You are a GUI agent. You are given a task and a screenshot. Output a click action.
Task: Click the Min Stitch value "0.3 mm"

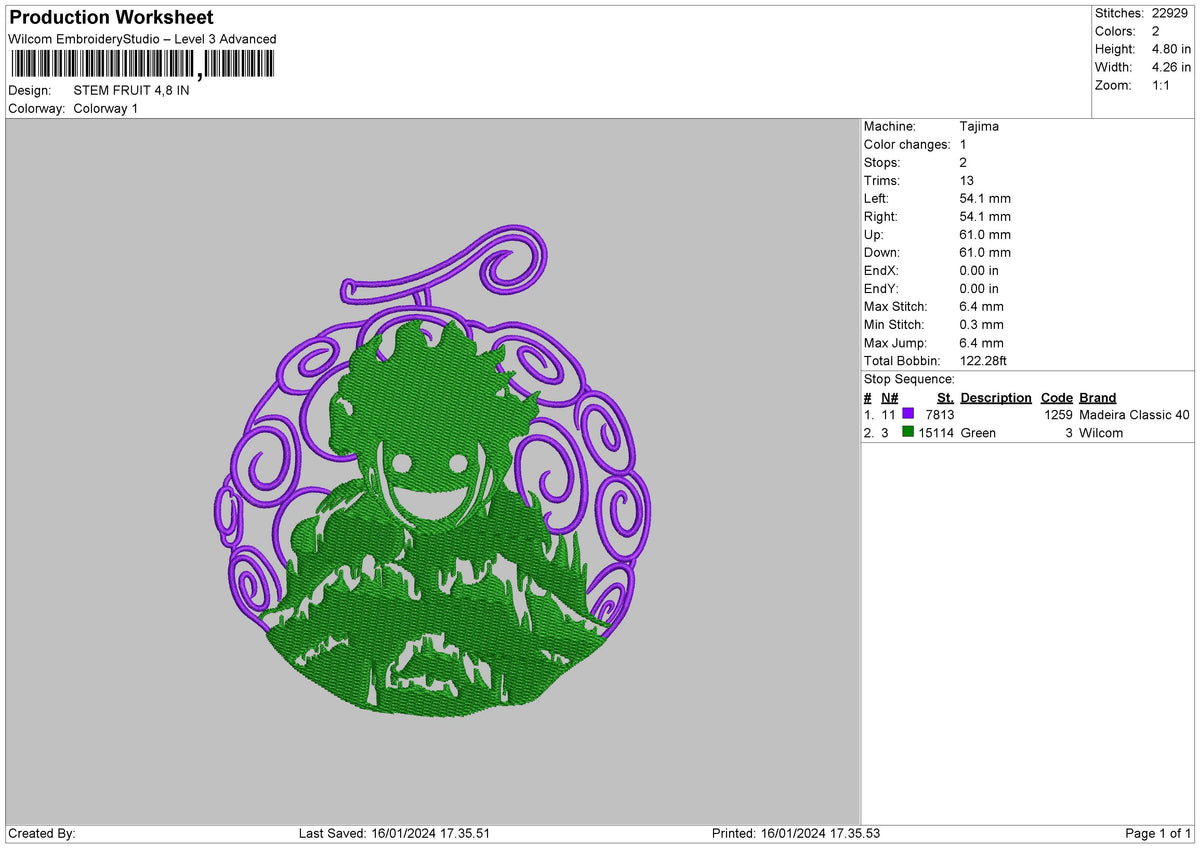[x=981, y=324]
